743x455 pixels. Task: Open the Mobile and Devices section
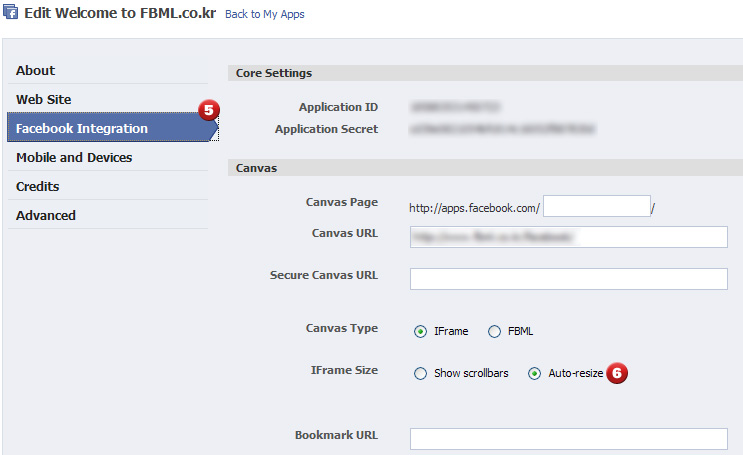[x=108, y=157]
